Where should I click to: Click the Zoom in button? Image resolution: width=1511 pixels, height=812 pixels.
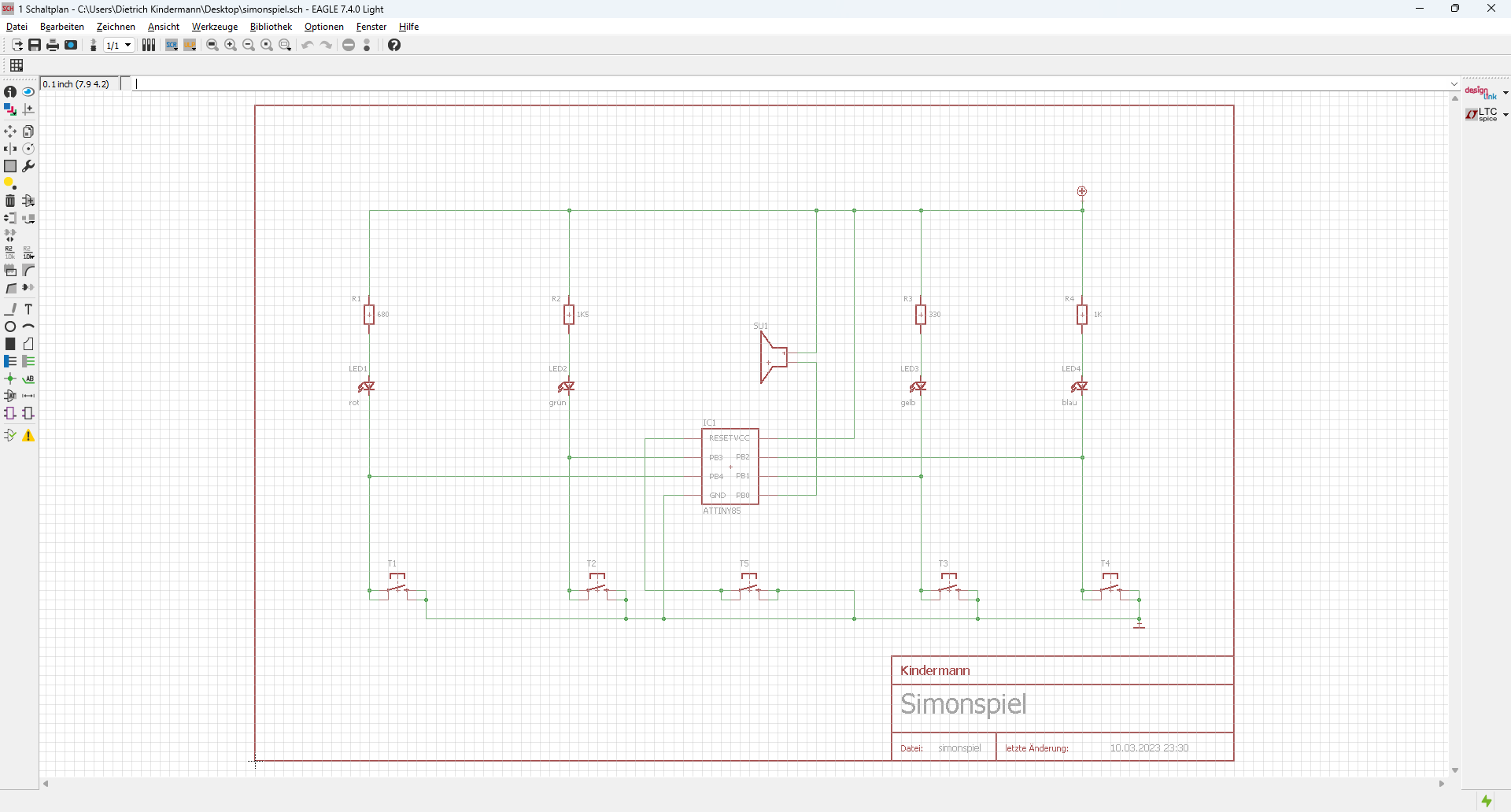231,46
